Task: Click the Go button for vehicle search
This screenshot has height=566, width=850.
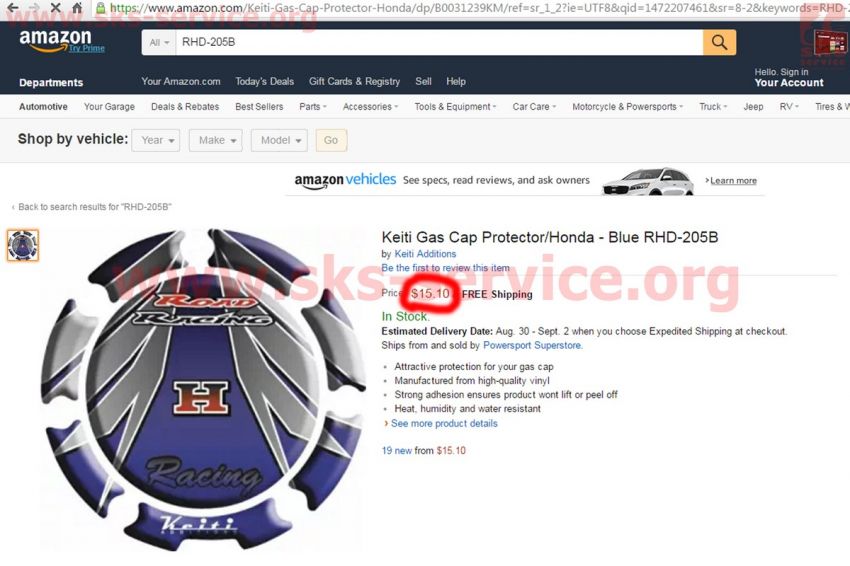Action: click(x=331, y=140)
